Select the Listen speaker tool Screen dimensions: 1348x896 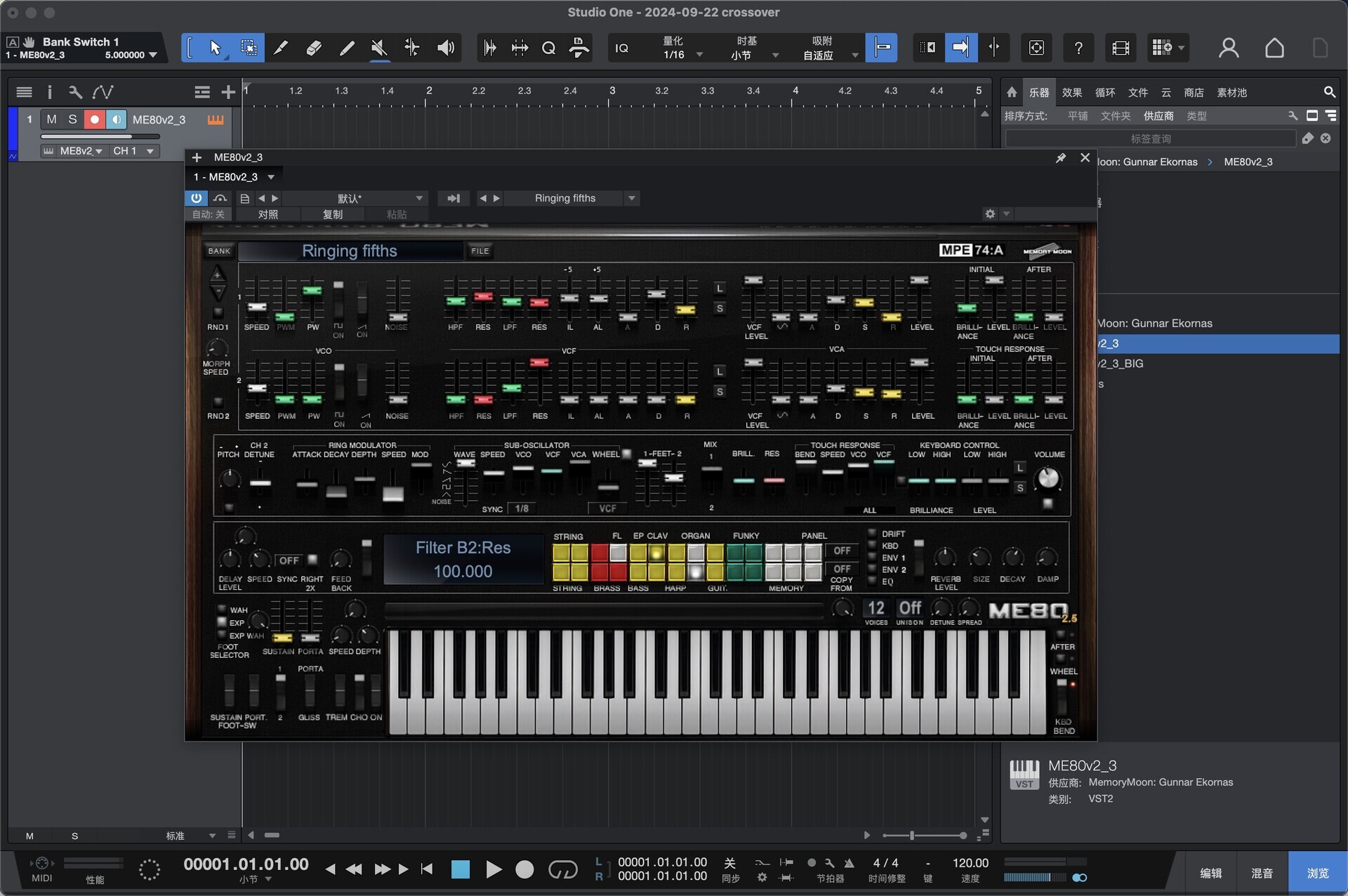(445, 48)
